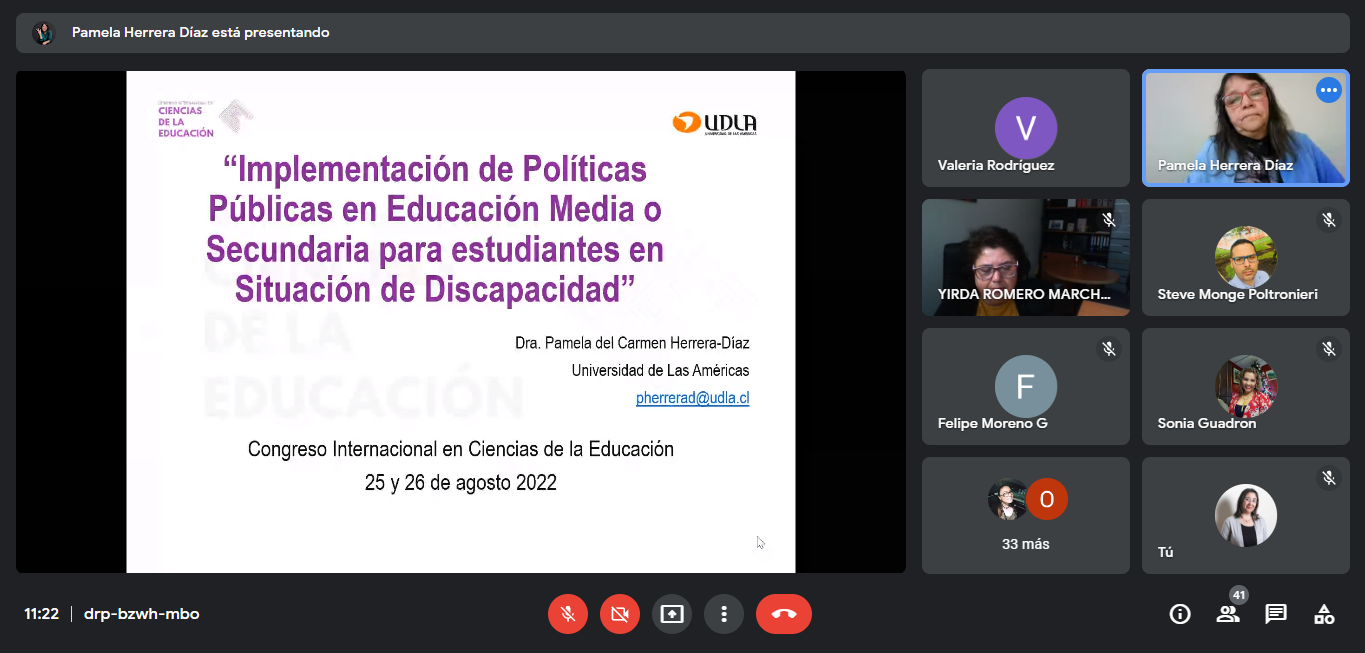Select Valeria Rodríguez participant tile

(x=1026, y=128)
